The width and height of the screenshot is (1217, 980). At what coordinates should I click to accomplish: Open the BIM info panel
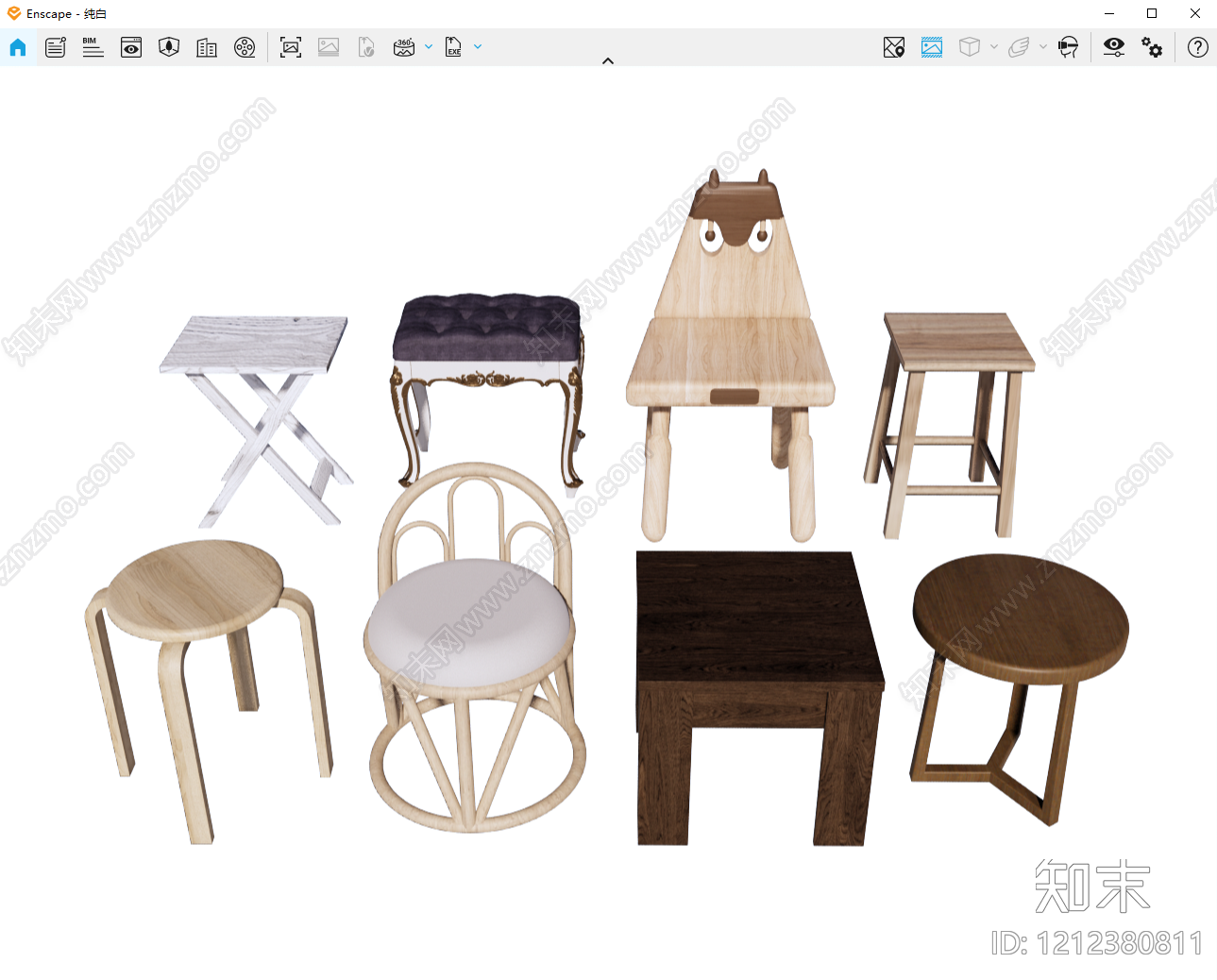click(x=93, y=47)
